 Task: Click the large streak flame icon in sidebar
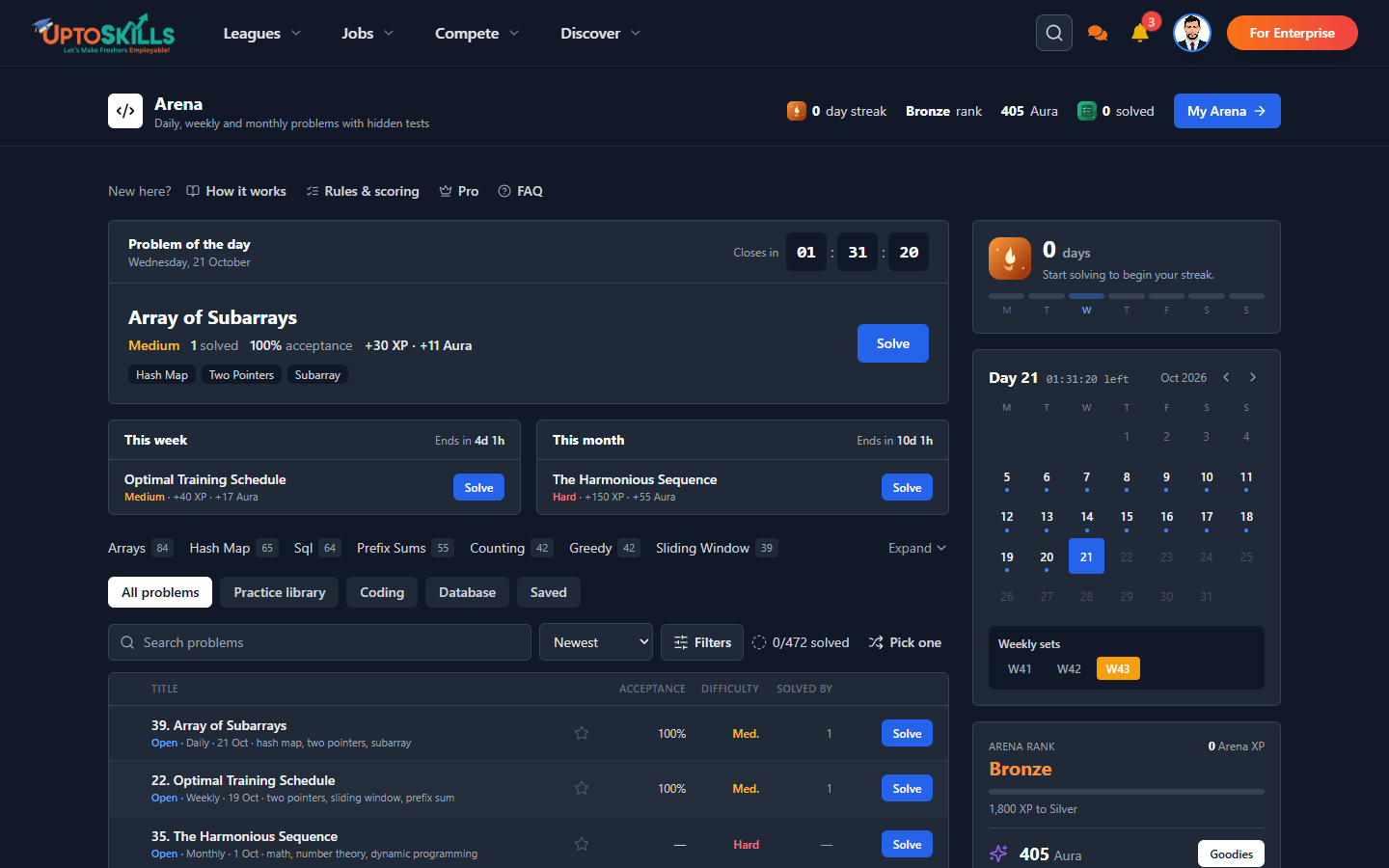tap(1010, 258)
